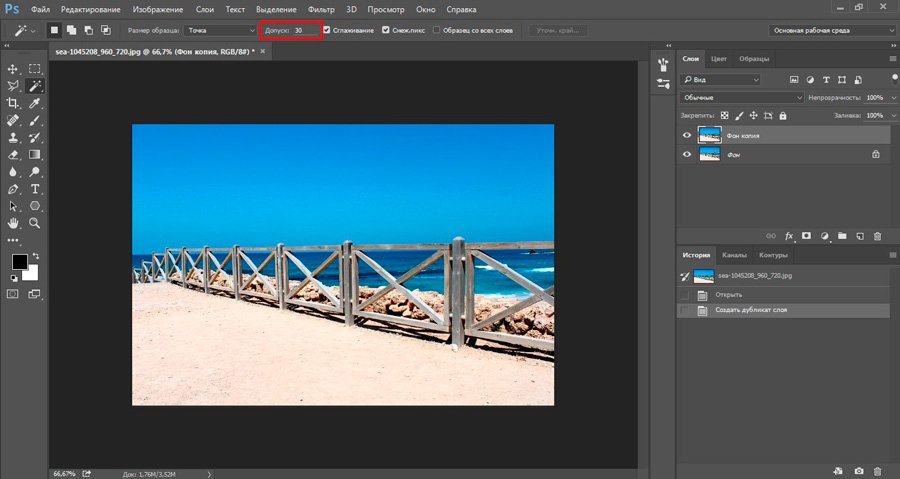The width and height of the screenshot is (900, 479).
Task: Click the fx layer style icon
Action: click(789, 236)
